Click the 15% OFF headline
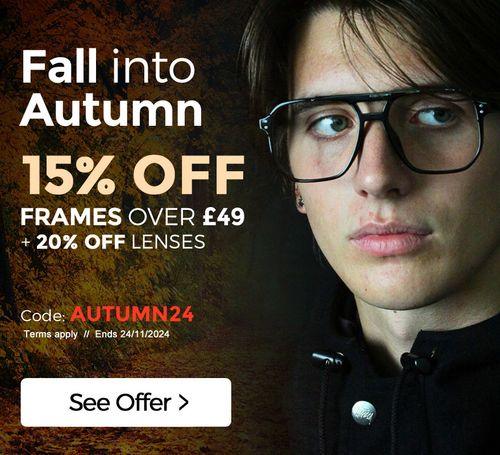500x455 pixels. click(133, 175)
